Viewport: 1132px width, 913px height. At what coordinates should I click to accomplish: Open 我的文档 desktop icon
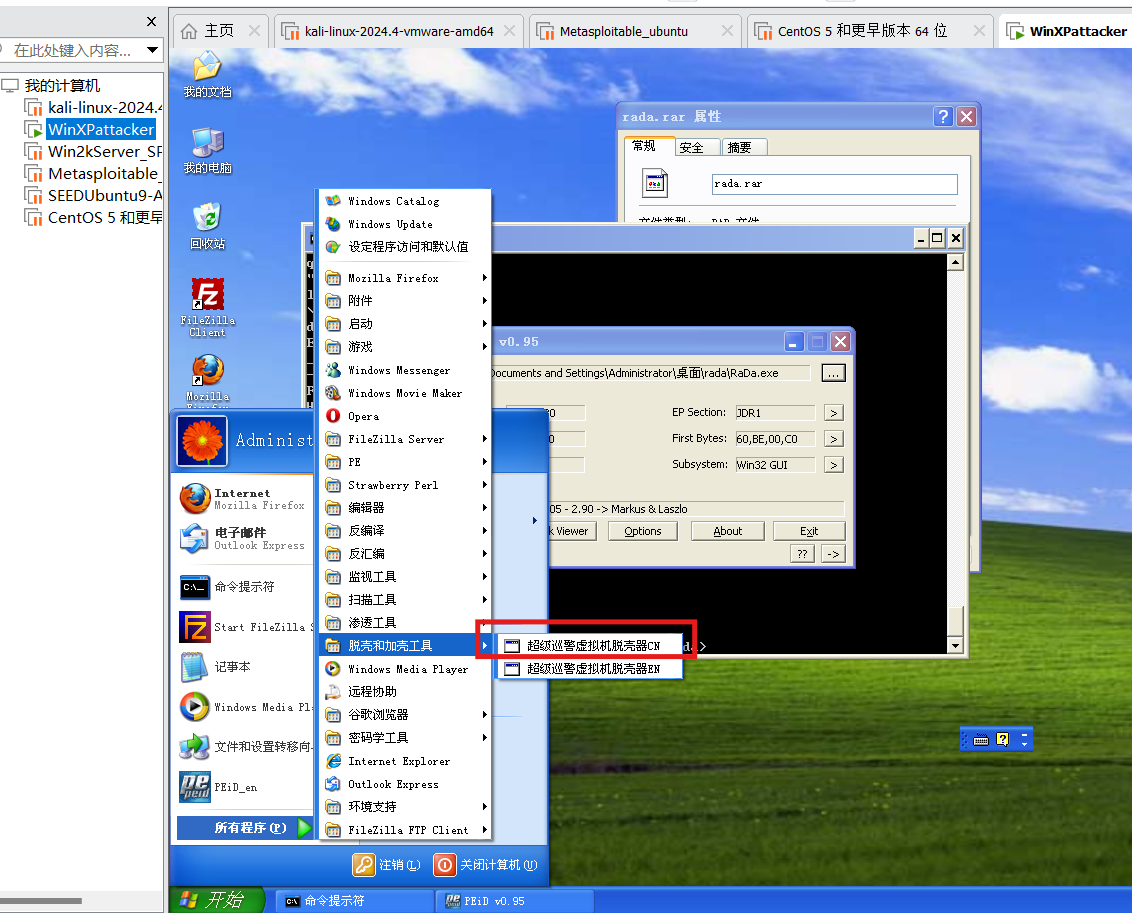[x=207, y=74]
